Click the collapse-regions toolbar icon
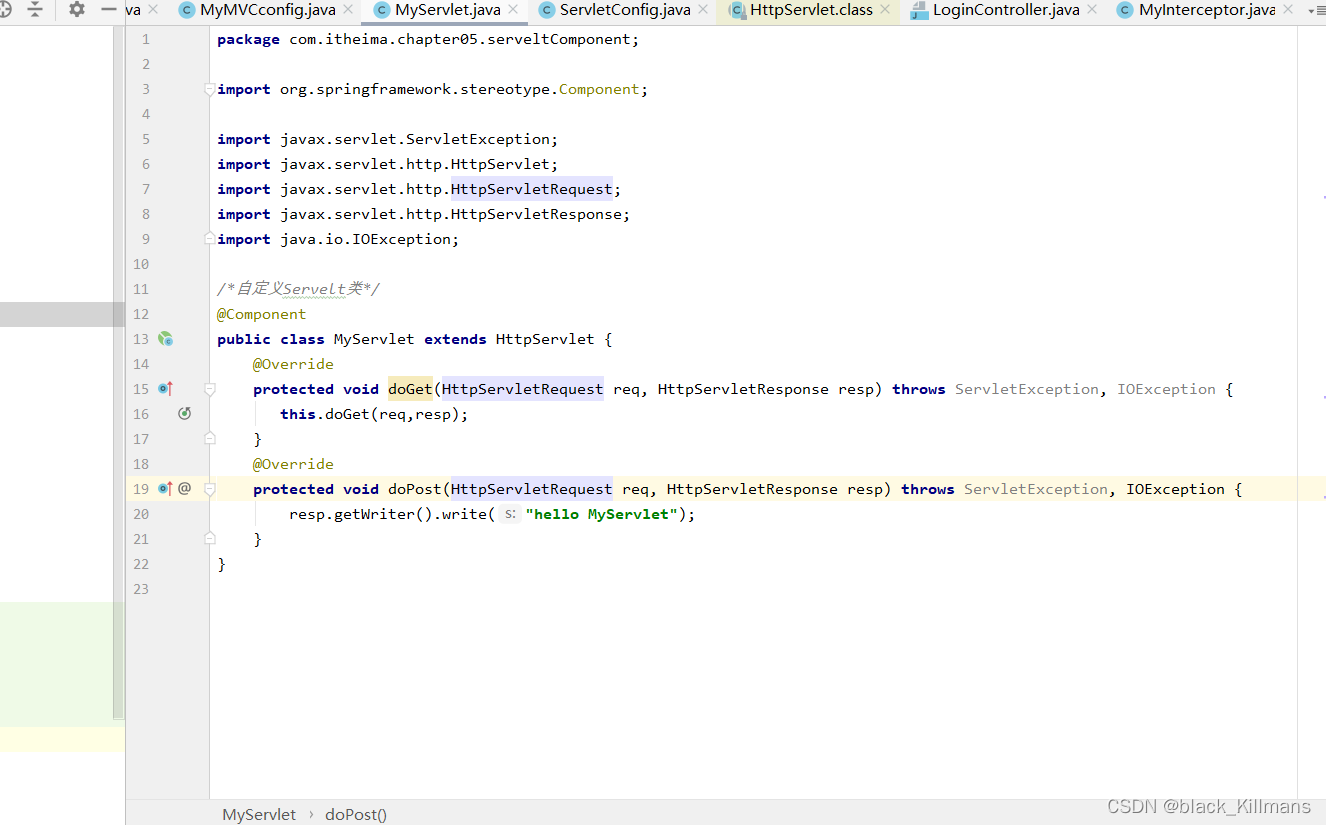This screenshot has height=825, width=1326. point(36,8)
